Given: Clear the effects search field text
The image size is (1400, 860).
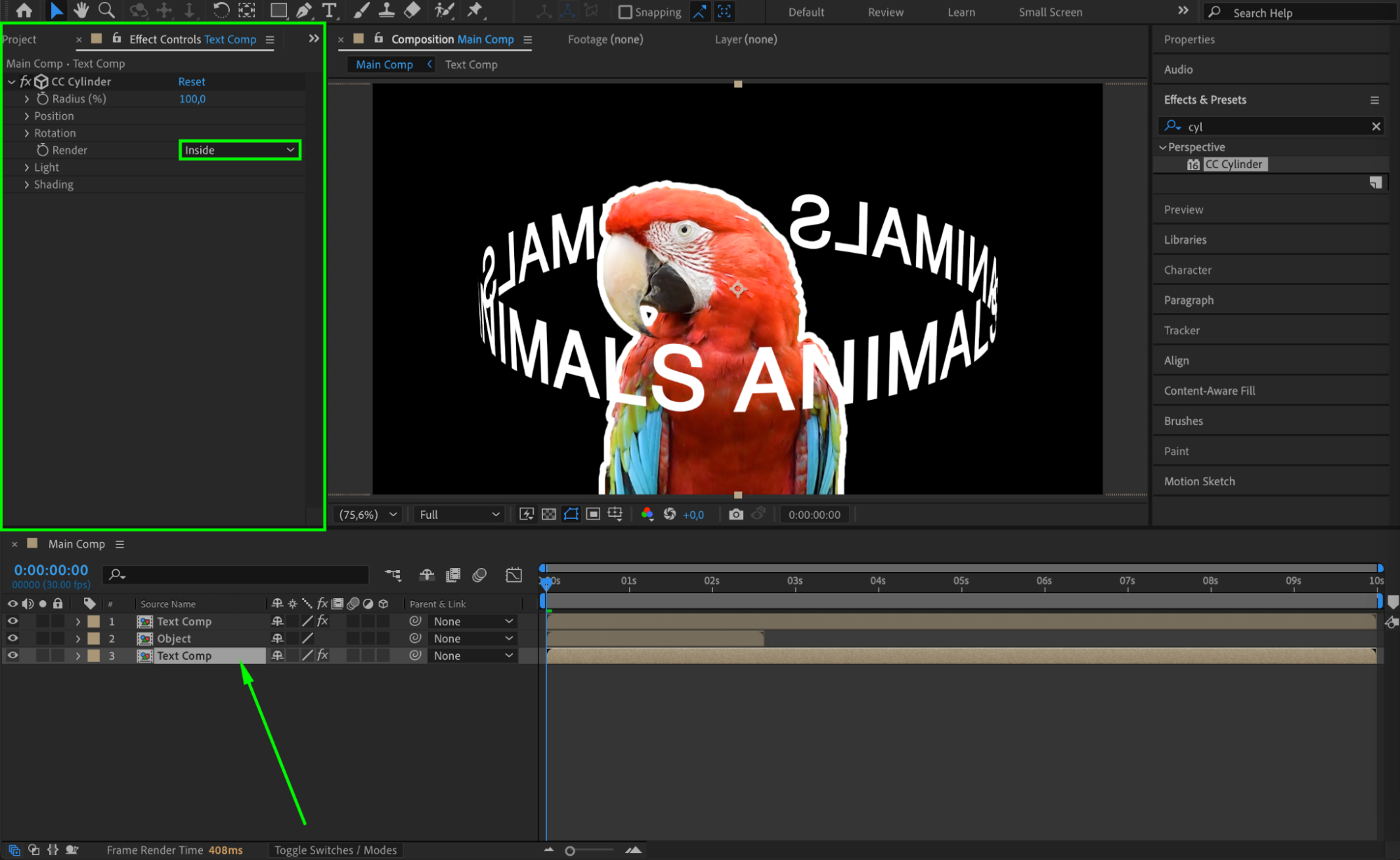Looking at the screenshot, I should 1375,127.
